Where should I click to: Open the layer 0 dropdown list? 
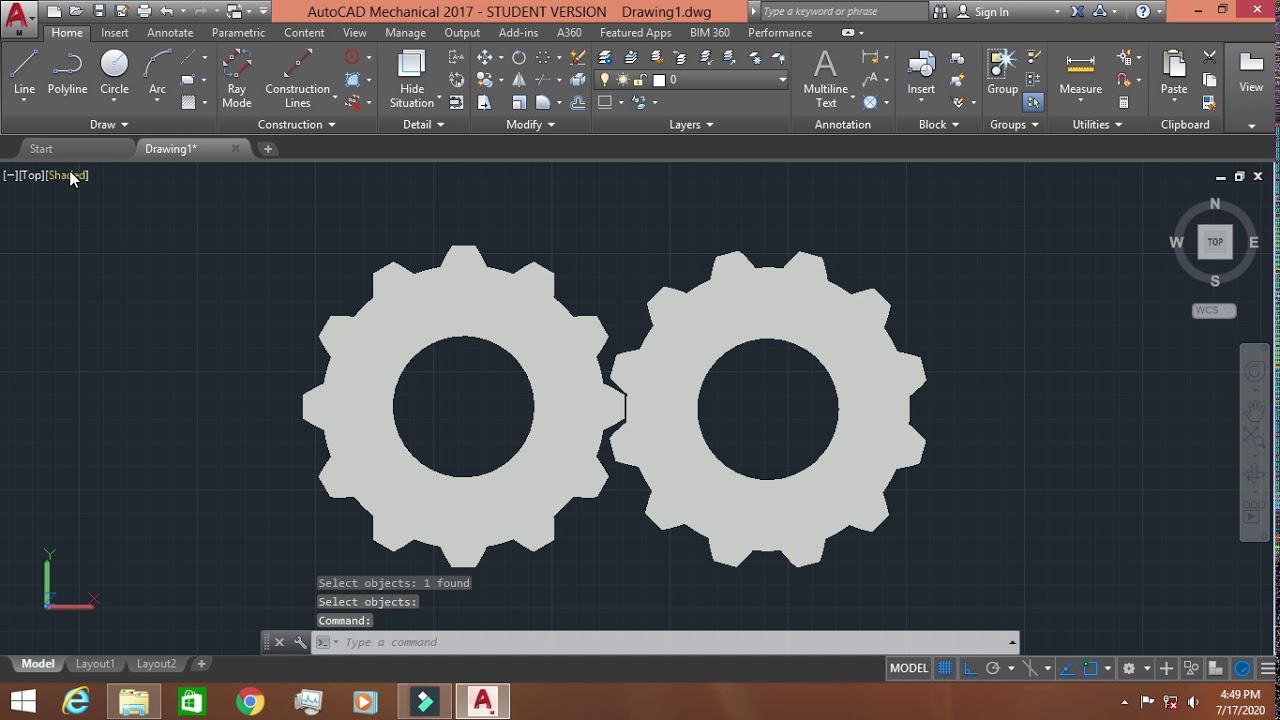783,80
